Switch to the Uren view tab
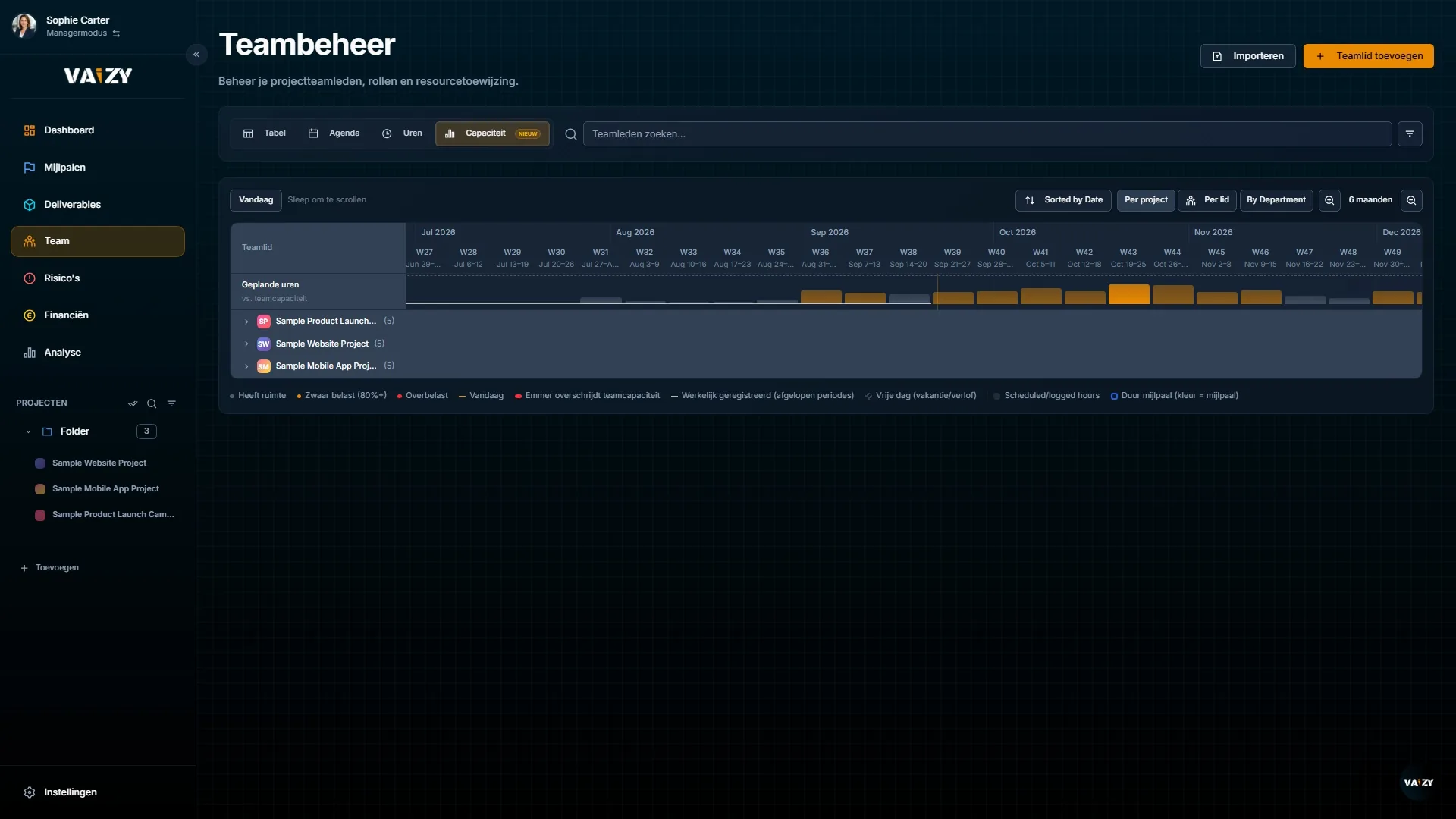 click(x=402, y=133)
